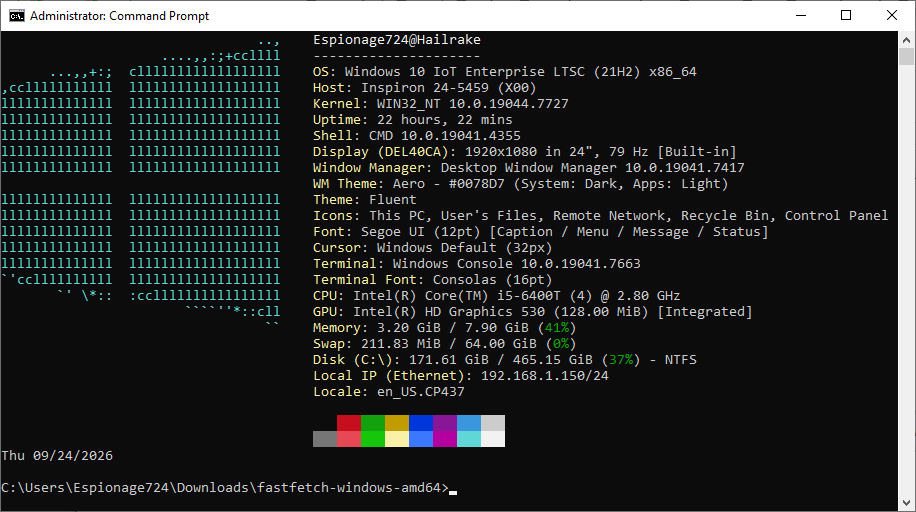Click the pale yellow color block in bottom row

click(x=397, y=439)
